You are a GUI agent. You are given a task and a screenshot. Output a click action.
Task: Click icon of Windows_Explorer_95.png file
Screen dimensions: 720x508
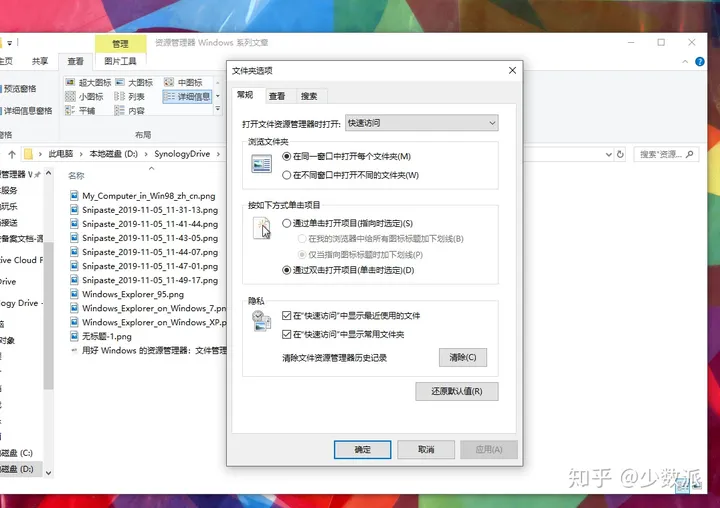74,294
